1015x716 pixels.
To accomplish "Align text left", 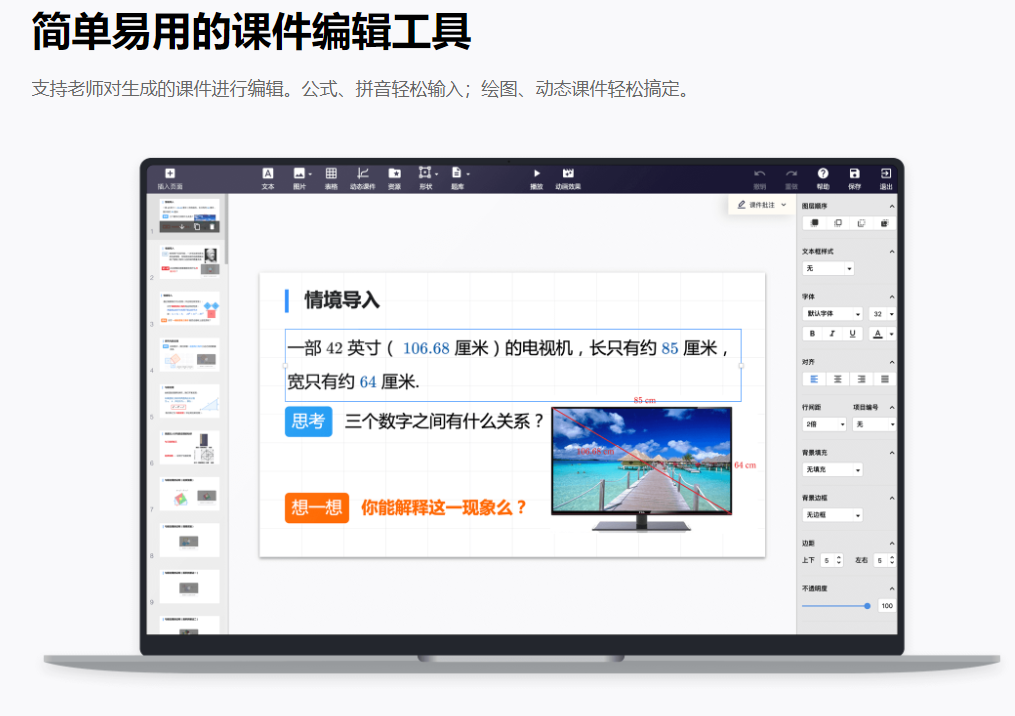I will point(814,379).
